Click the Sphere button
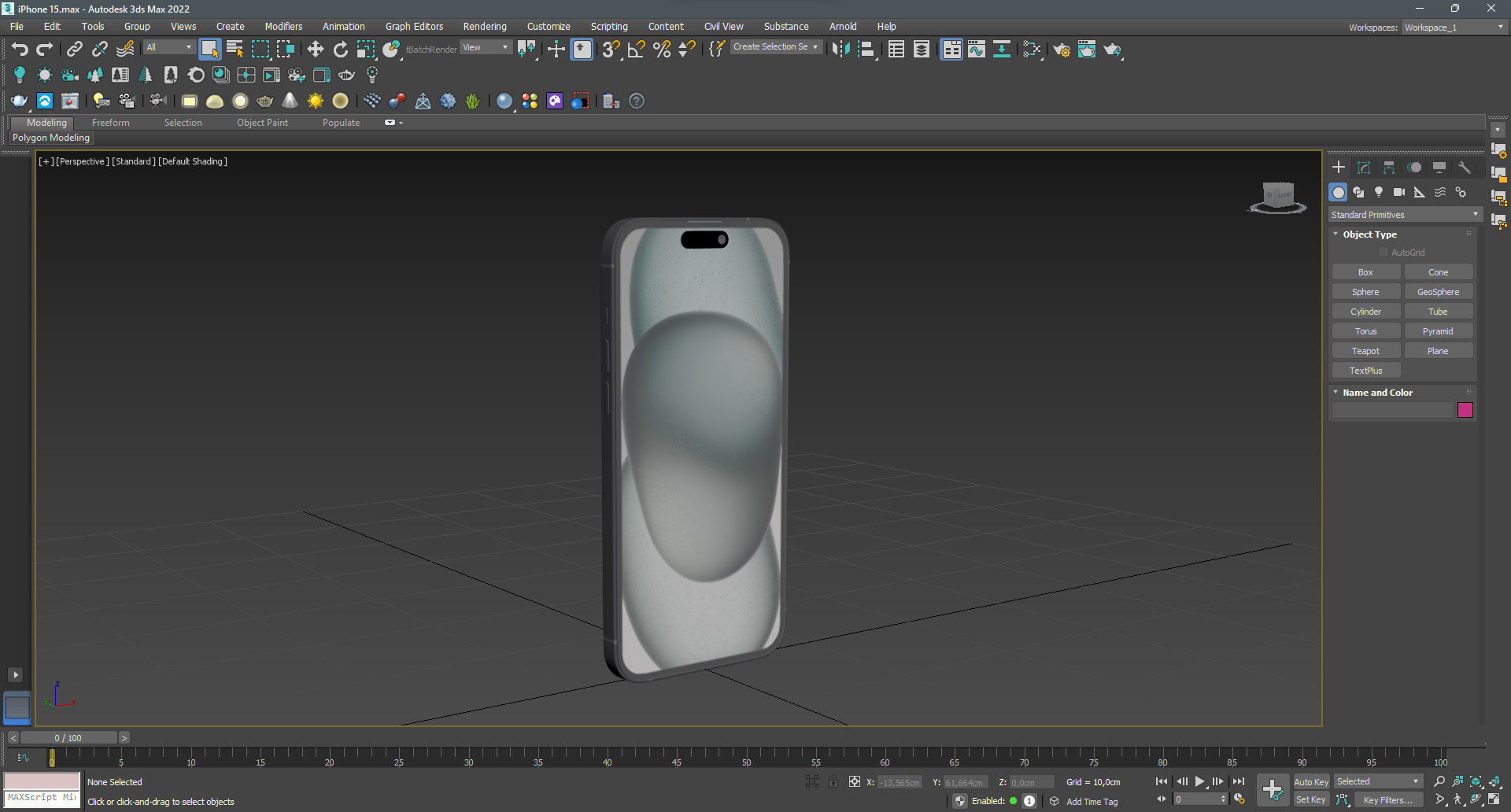Viewport: 1511px width, 812px height. pyautogui.click(x=1365, y=292)
